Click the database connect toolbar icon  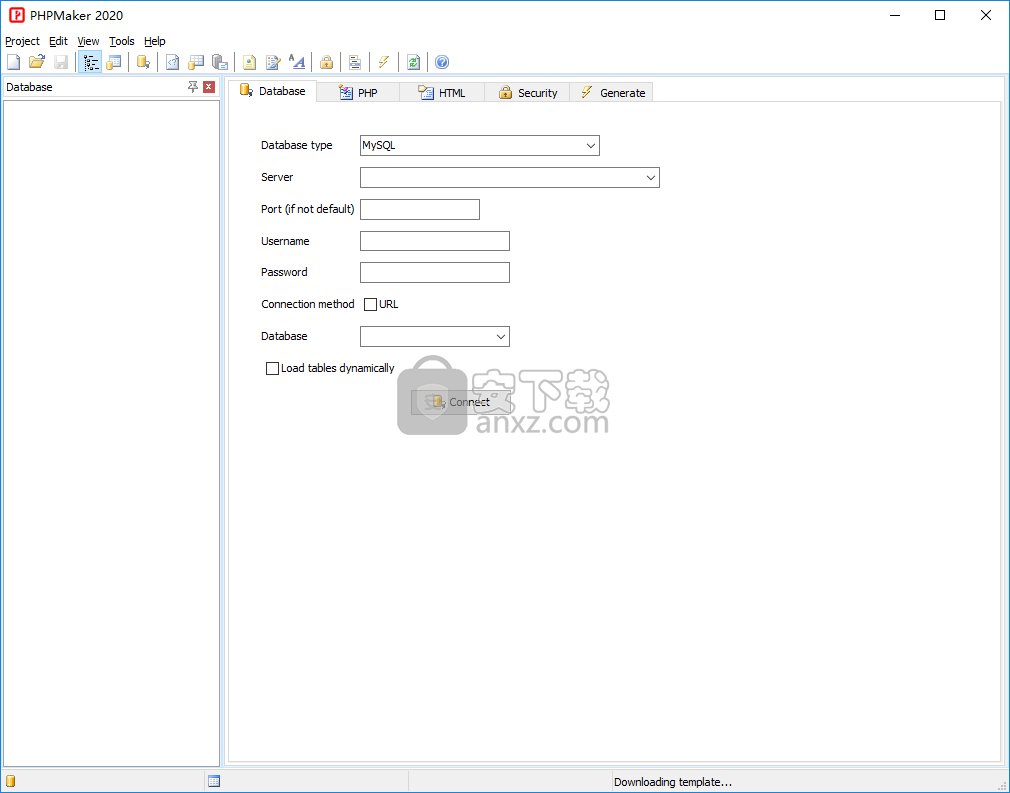coord(143,62)
